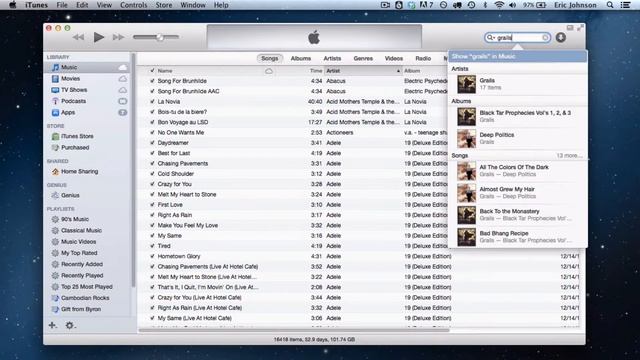Select Music in the Library sidebar
Screen dimensions: 640x360
click(x=69, y=67)
